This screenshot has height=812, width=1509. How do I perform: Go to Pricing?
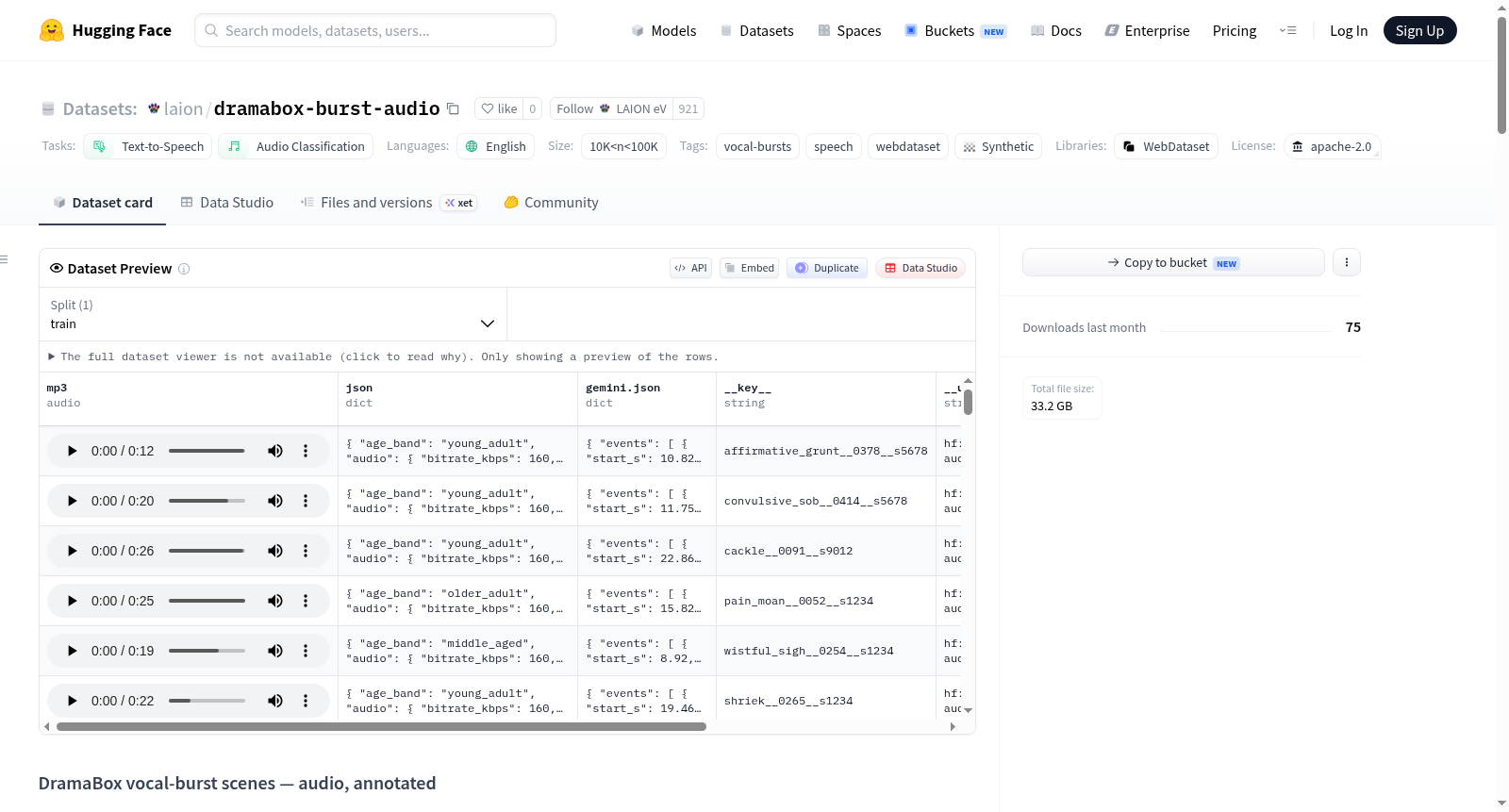coord(1235,30)
